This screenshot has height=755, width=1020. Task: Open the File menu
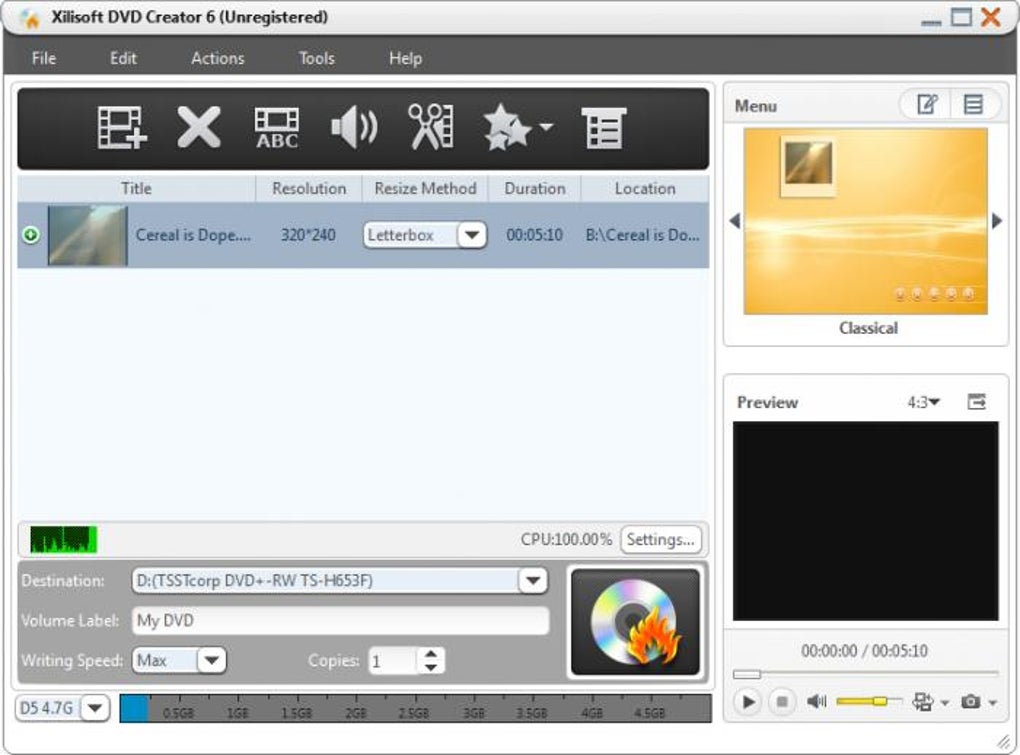coord(44,58)
